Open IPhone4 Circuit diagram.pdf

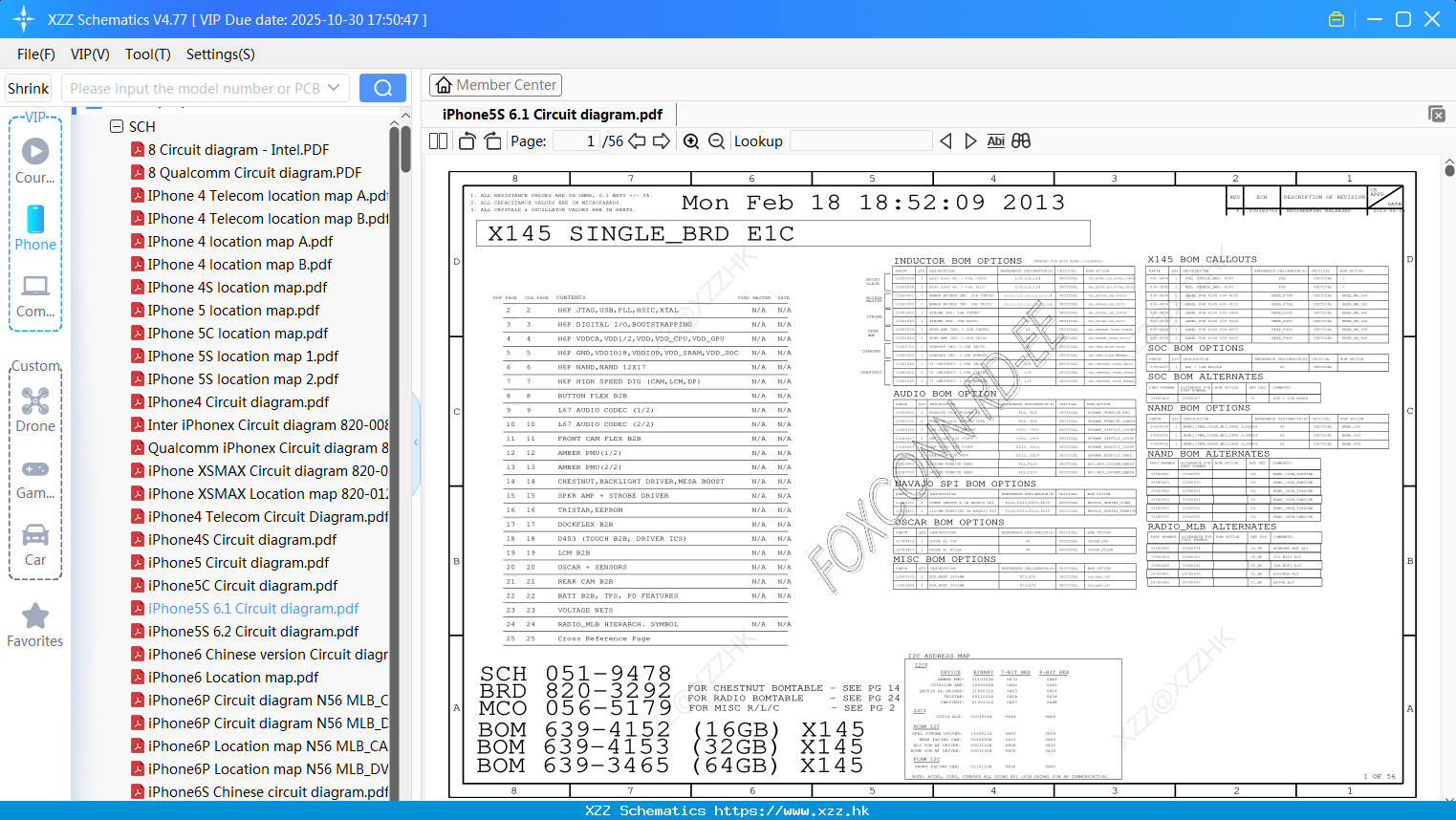(238, 401)
